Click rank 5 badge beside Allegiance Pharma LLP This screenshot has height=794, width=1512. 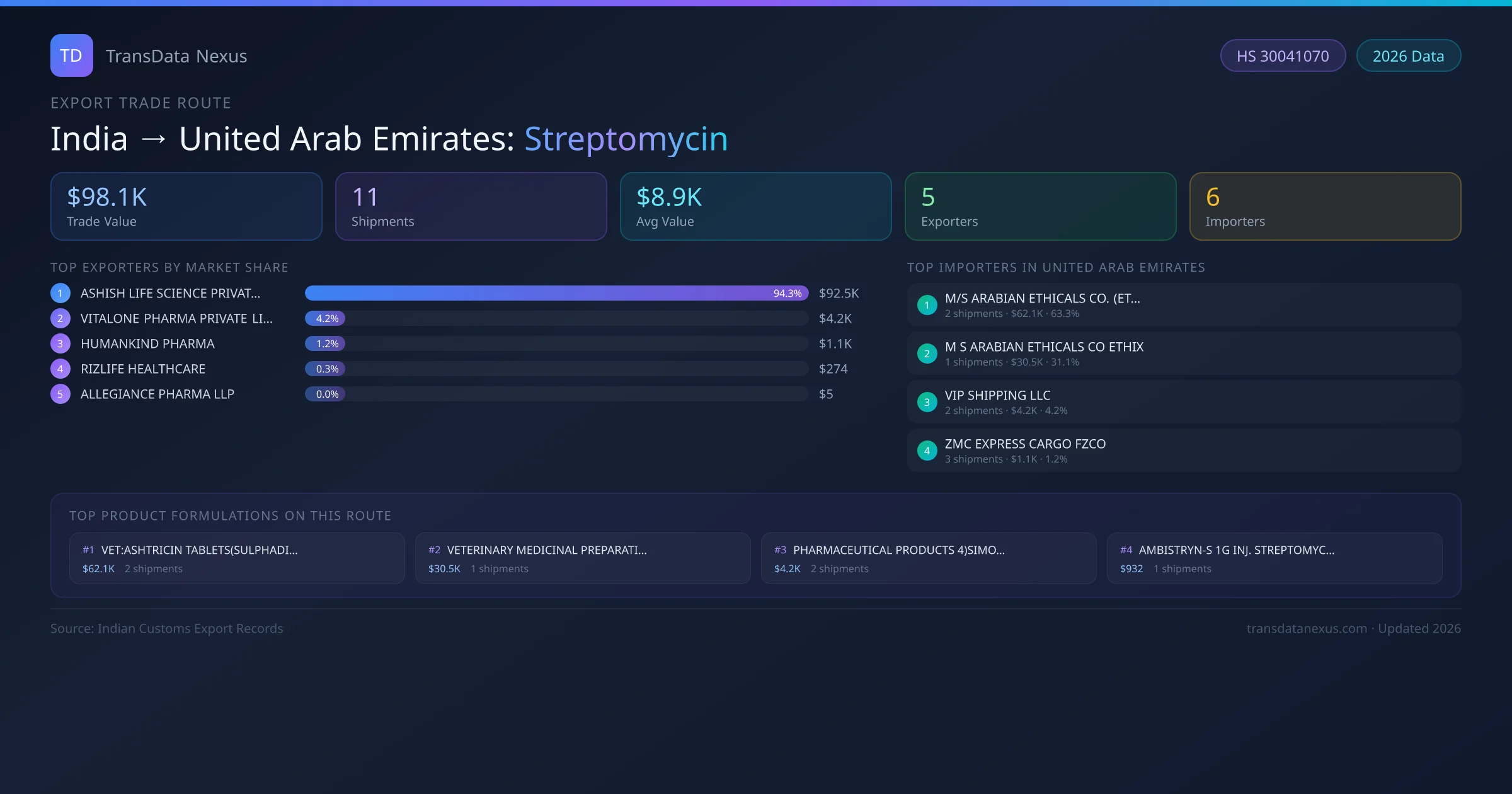point(60,394)
